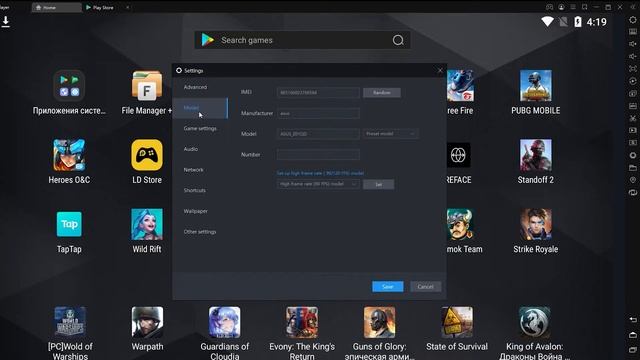Open Game settings section
The height and width of the screenshot is (360, 640).
coord(200,128)
